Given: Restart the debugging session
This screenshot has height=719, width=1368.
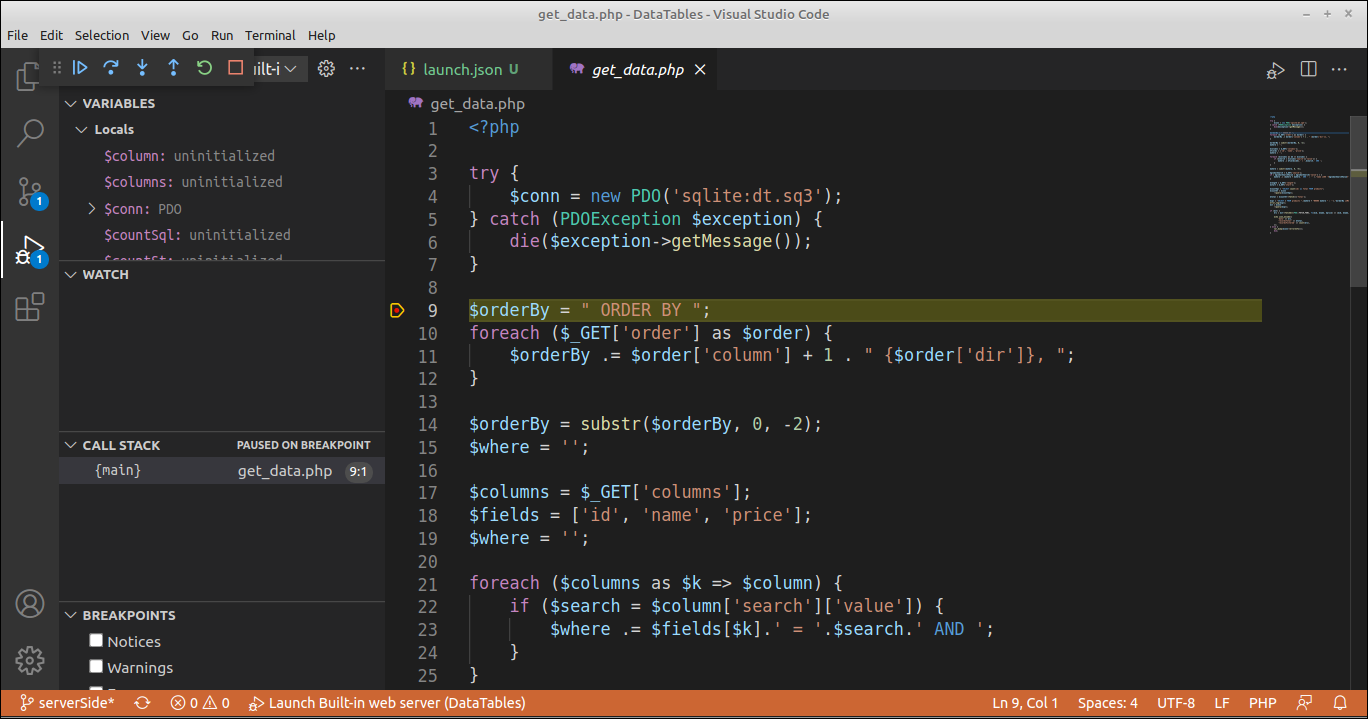Looking at the screenshot, I should [x=204, y=68].
